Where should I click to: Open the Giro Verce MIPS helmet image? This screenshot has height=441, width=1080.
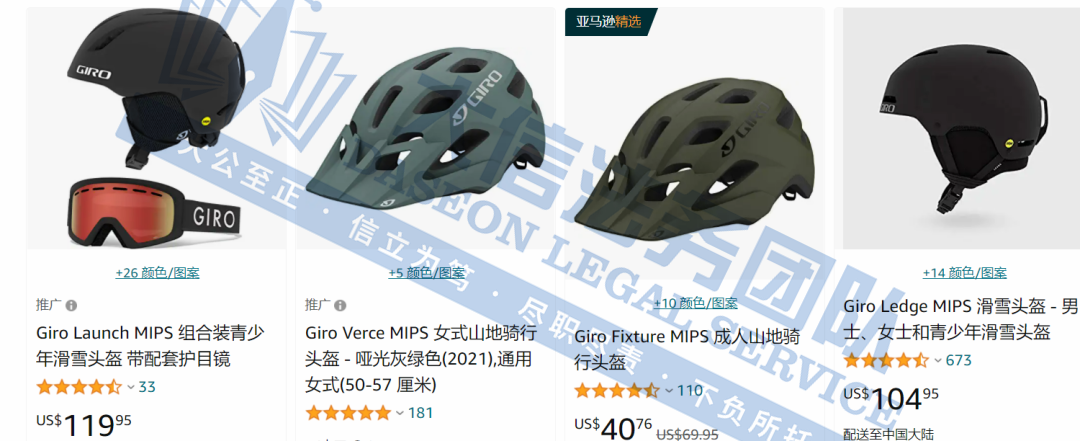[x=426, y=127]
